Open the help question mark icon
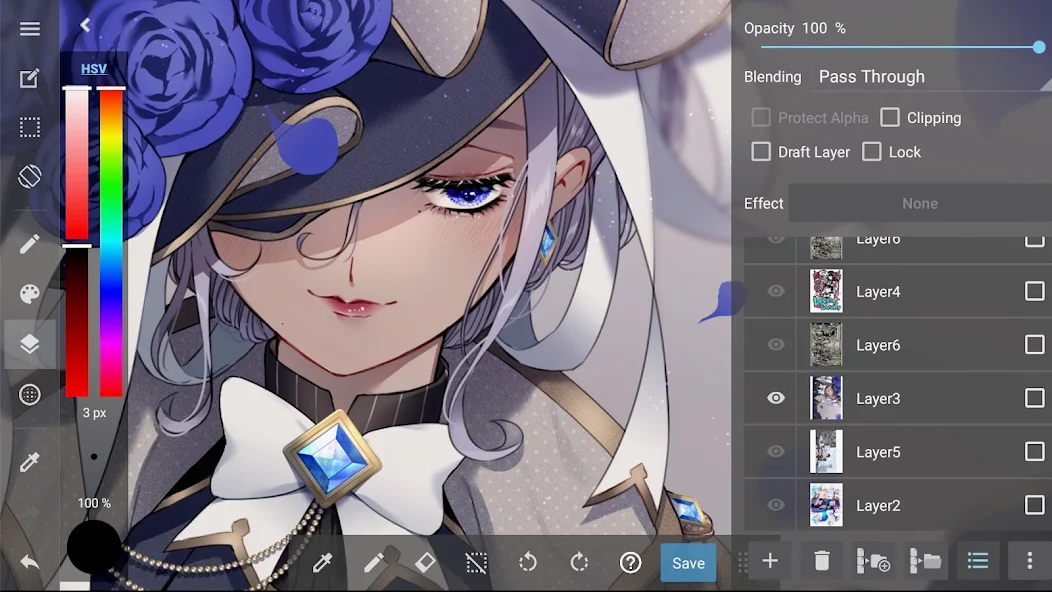1052x592 pixels. coord(630,562)
